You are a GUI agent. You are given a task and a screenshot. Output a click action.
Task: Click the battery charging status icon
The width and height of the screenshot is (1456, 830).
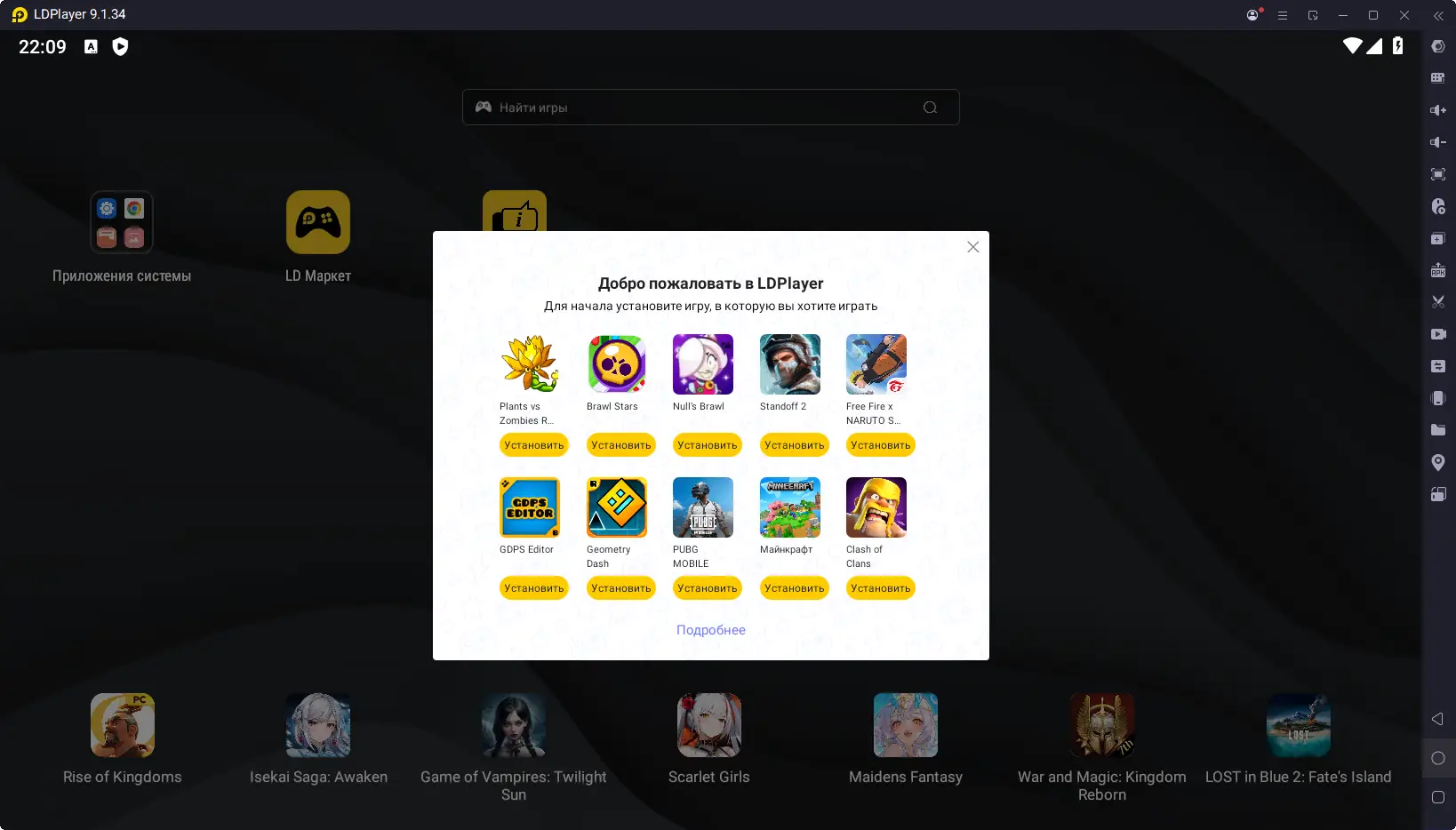(x=1398, y=46)
